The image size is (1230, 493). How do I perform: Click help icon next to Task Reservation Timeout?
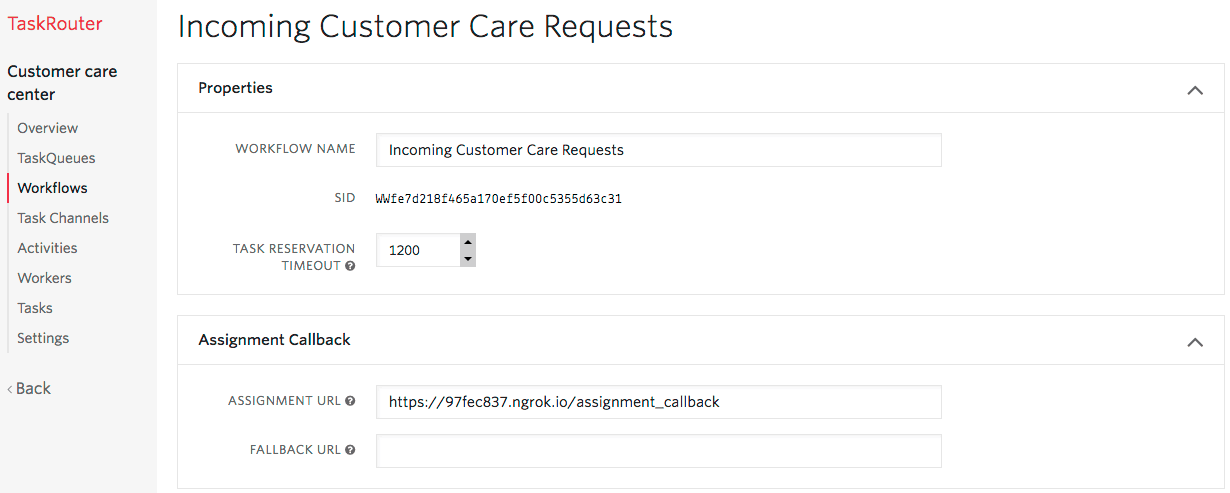[350, 267]
